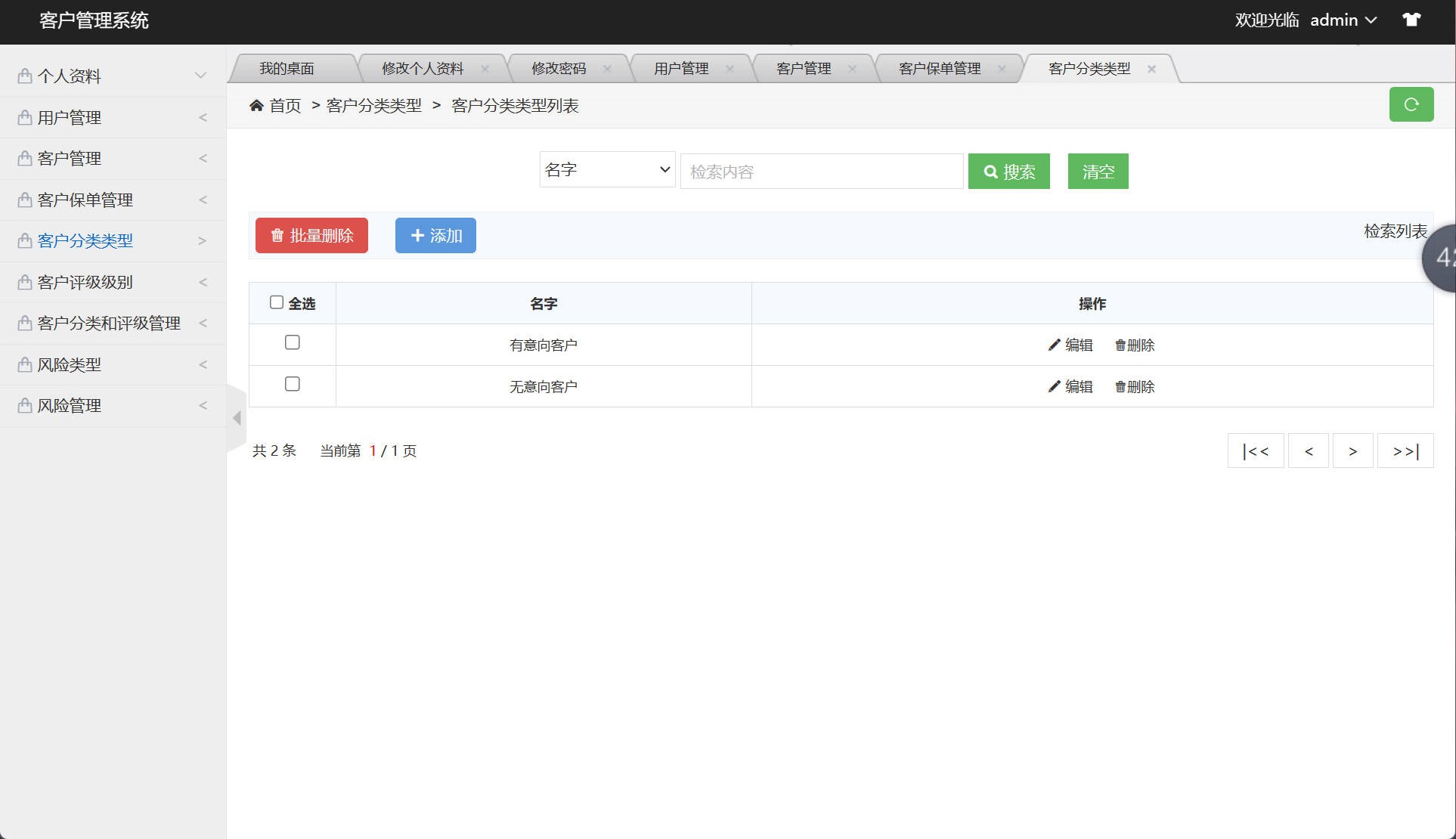This screenshot has width=1456, height=839.
Task: Select the edit pencil for 有意向客户
Action: (x=1054, y=345)
